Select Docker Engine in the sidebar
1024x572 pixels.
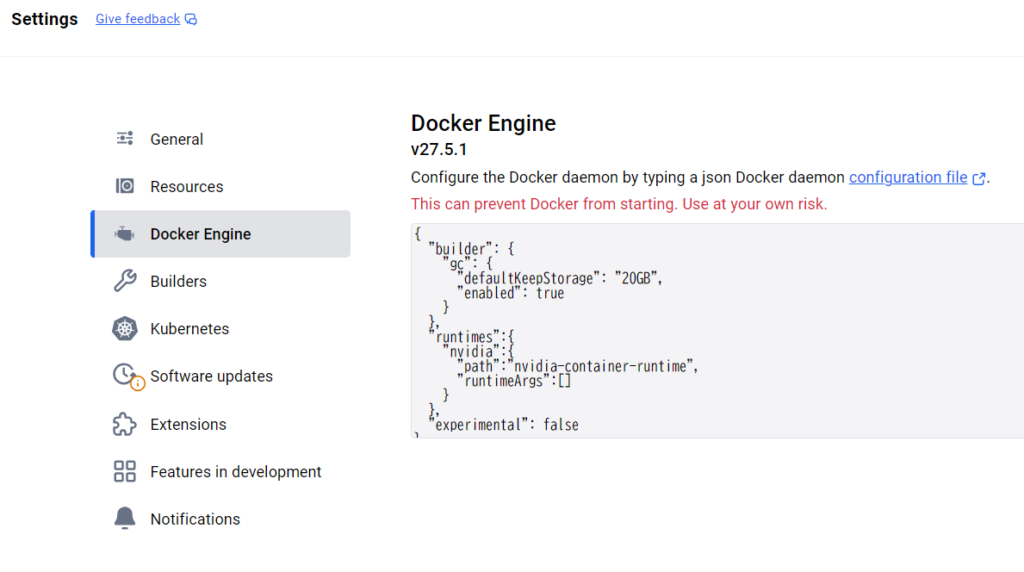click(200, 234)
